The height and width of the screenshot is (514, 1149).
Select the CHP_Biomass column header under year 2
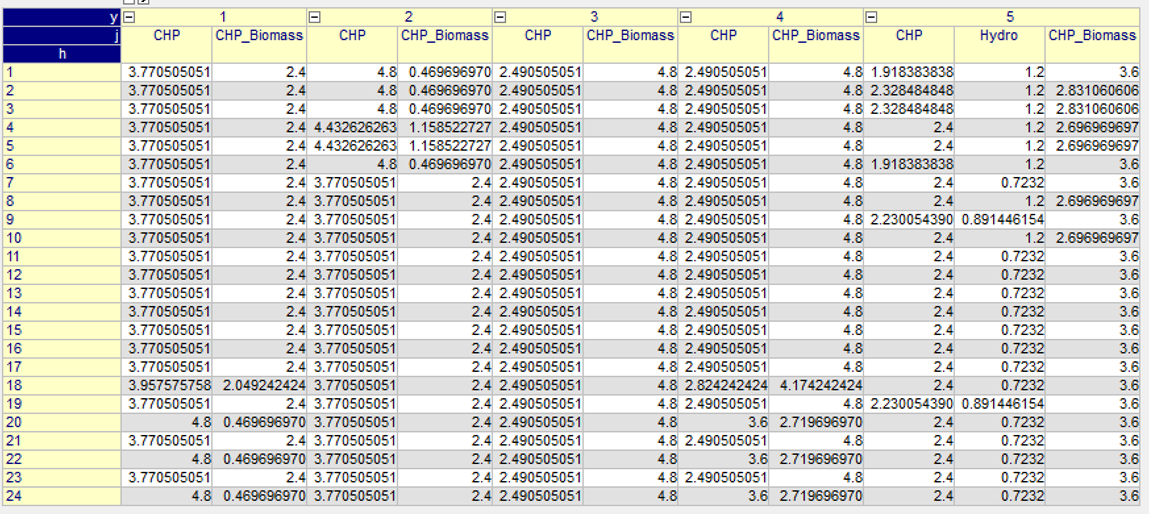445,45
